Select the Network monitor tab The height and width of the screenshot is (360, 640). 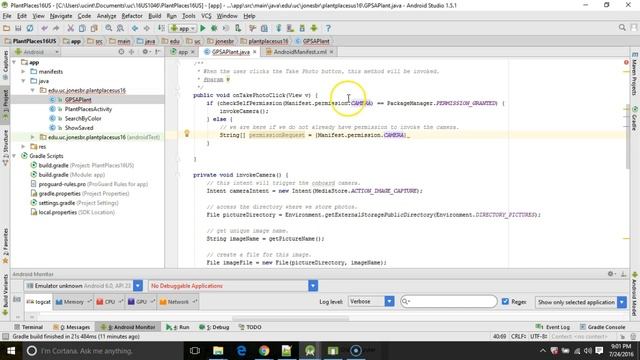point(178,302)
